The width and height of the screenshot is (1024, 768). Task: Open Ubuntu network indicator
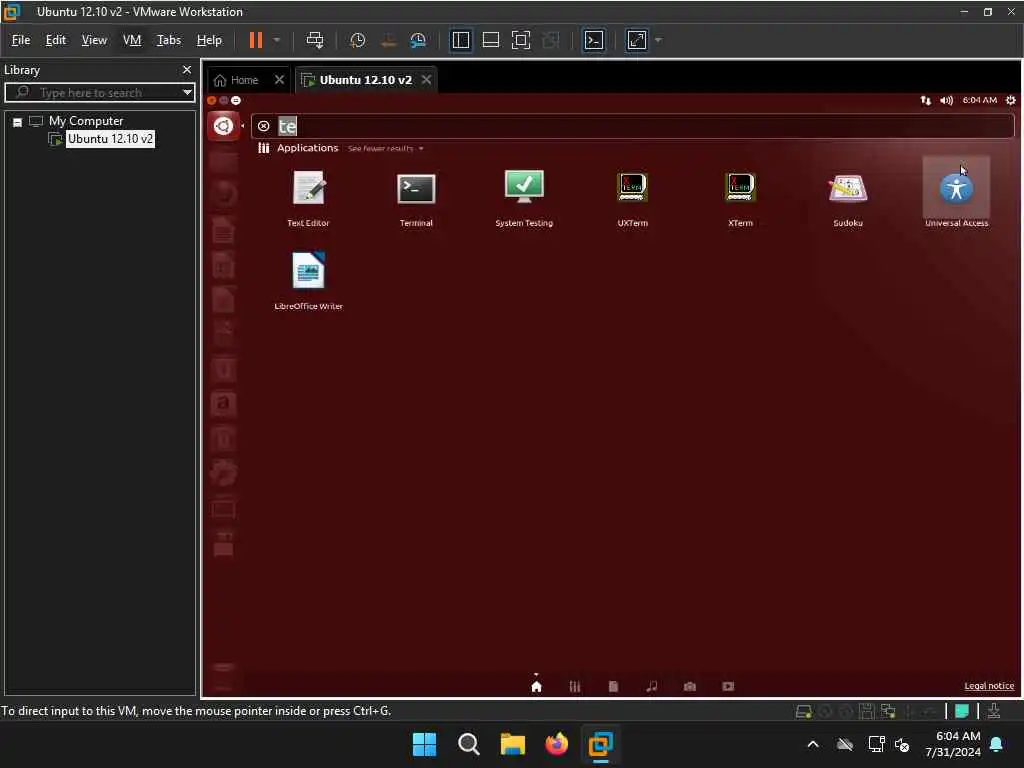(x=925, y=100)
